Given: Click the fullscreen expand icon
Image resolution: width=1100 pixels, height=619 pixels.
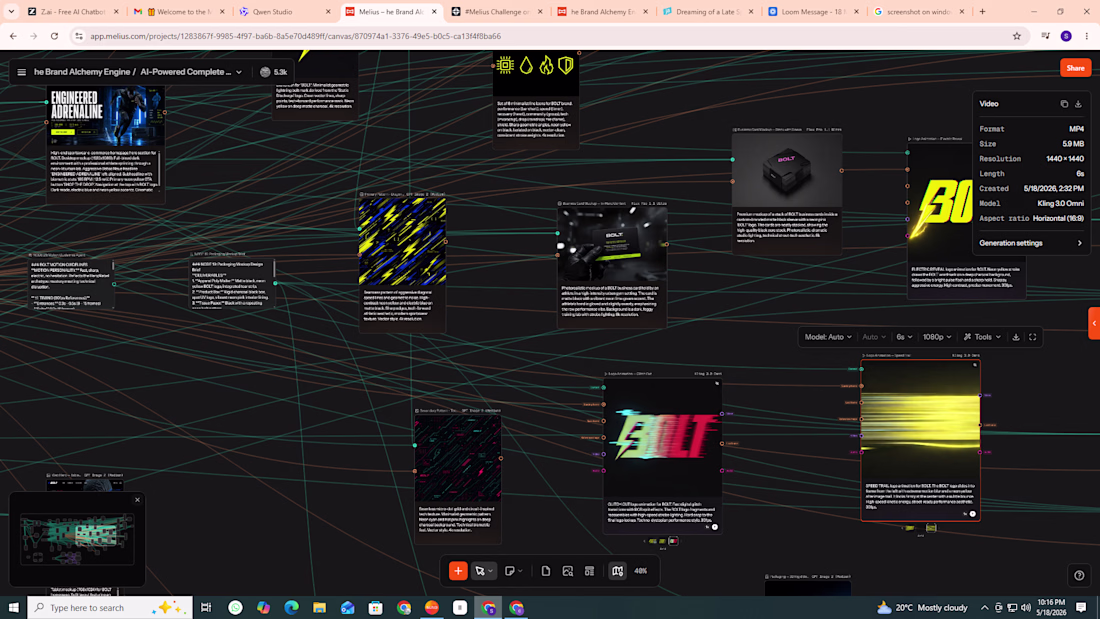Looking at the screenshot, I should pyautogui.click(x=1033, y=337).
